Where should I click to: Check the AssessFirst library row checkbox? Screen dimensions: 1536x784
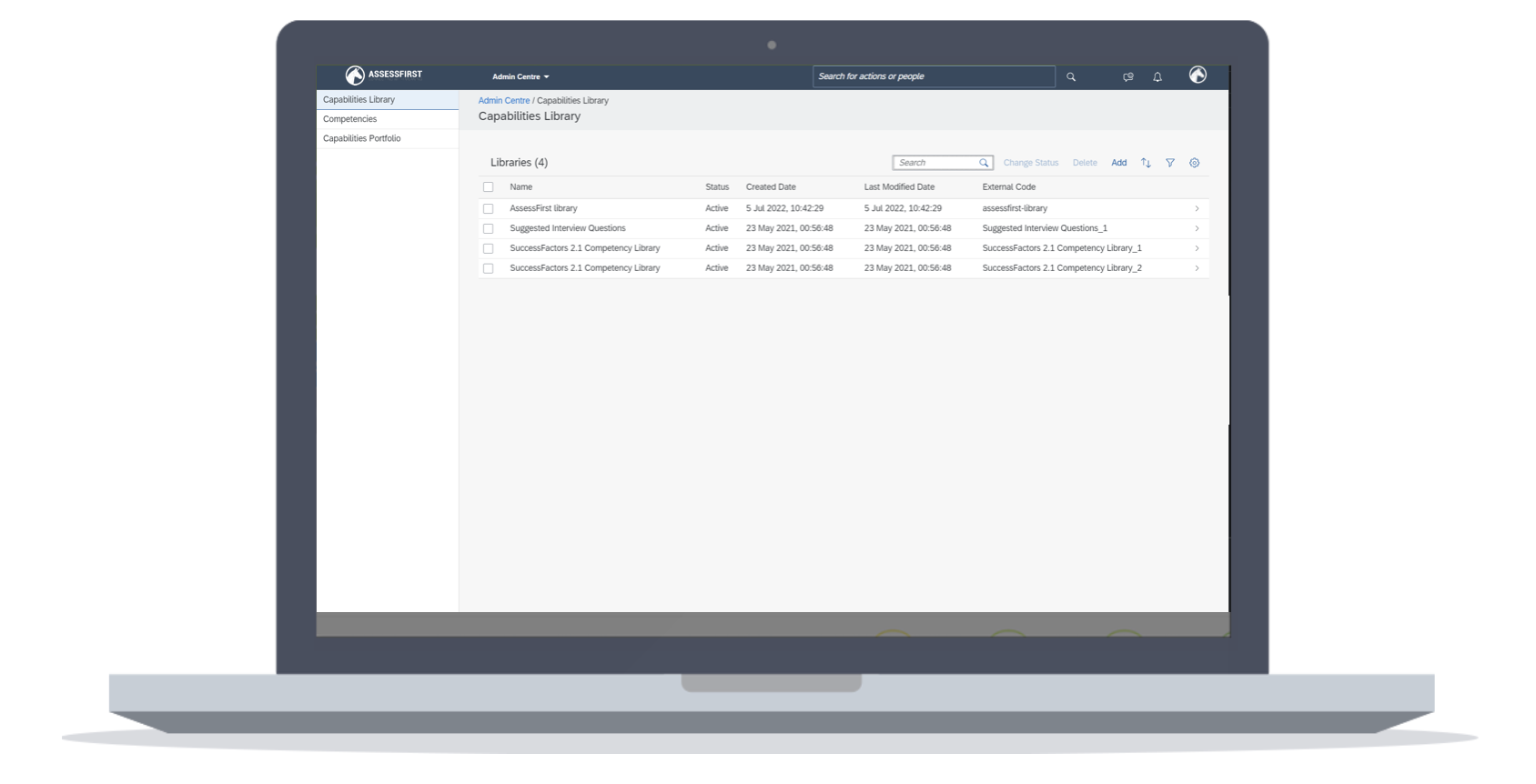tap(489, 209)
